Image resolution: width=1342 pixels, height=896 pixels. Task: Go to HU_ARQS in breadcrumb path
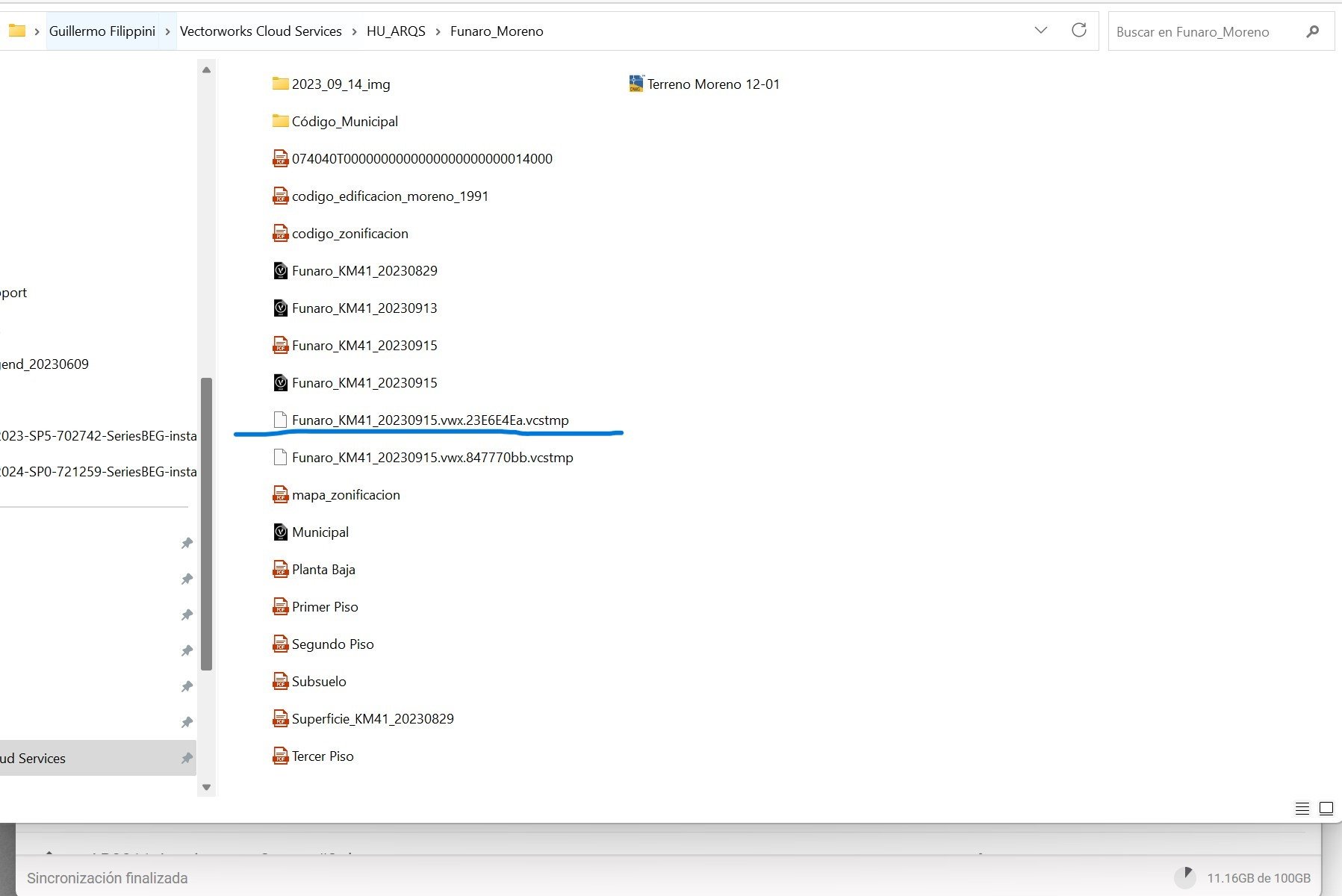coord(396,31)
